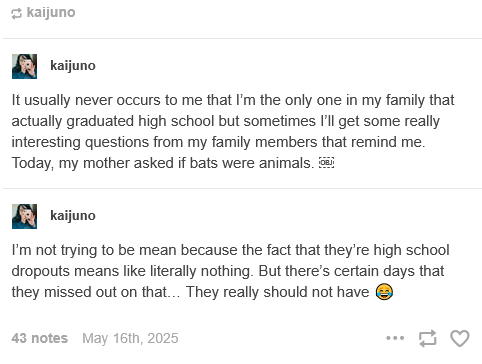Click the line starting 'It usually never occurs'
The height and width of the screenshot is (364, 482).
click(x=233, y=100)
